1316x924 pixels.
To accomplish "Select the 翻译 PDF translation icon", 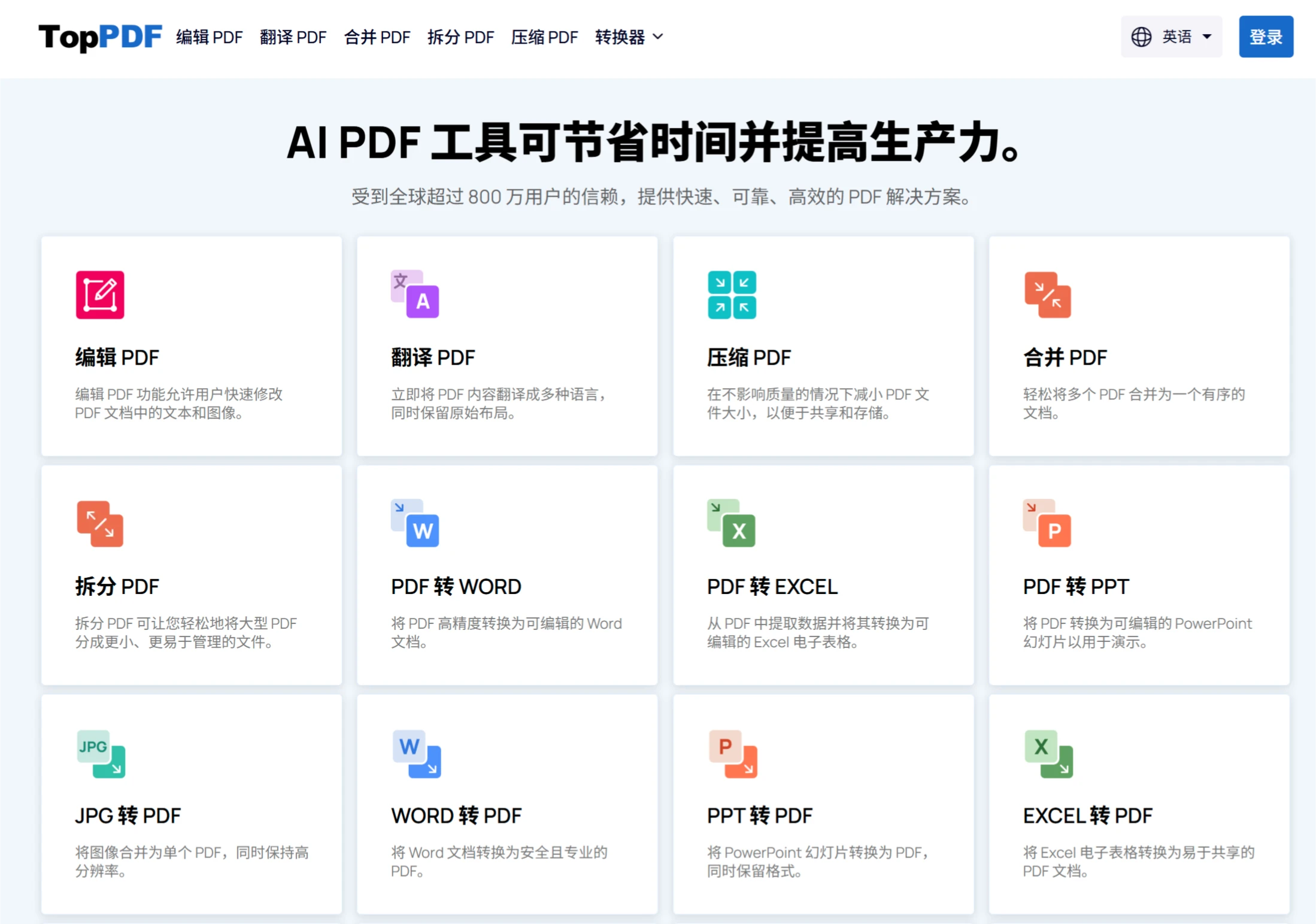I will coord(416,295).
